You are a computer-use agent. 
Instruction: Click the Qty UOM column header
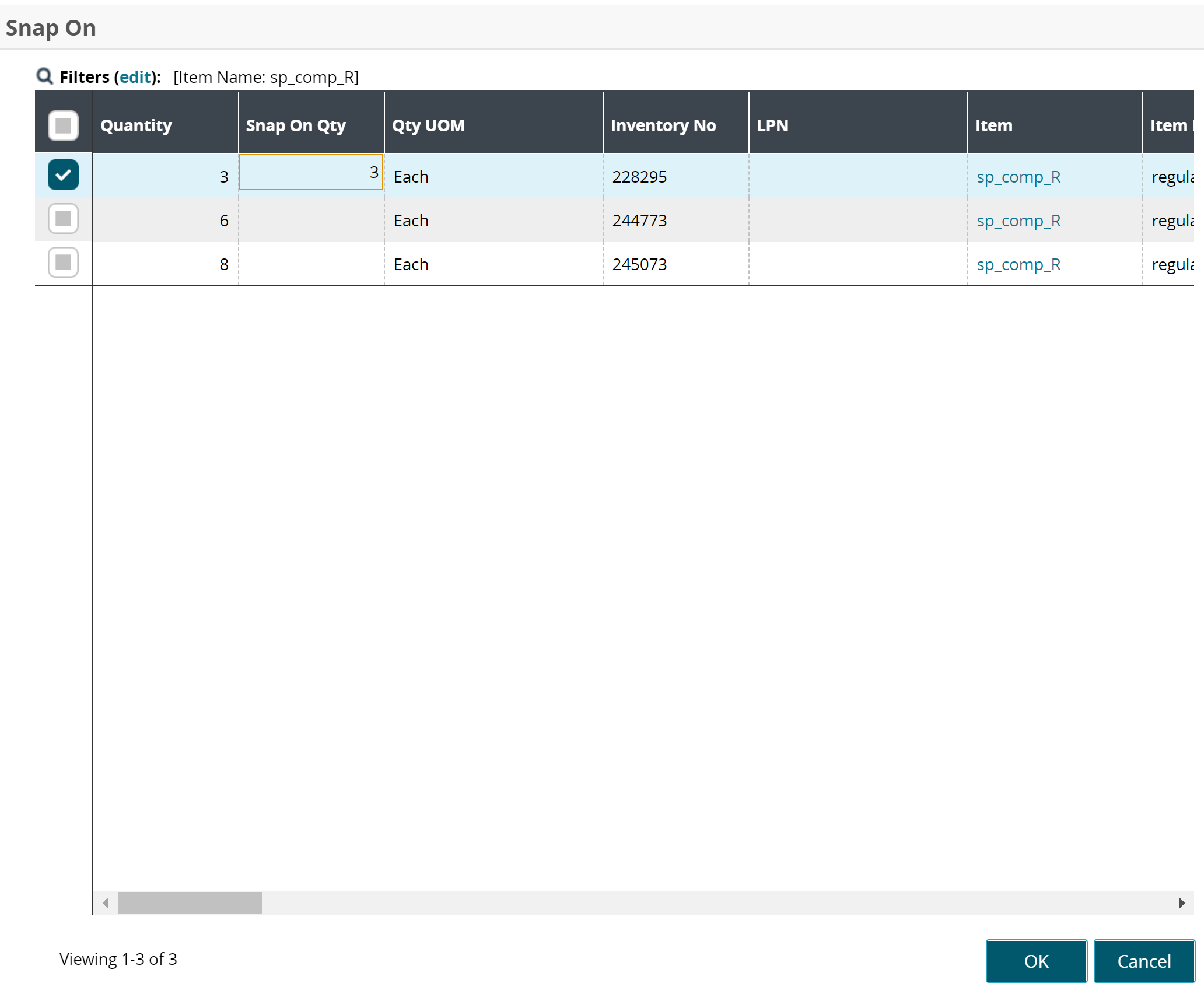tap(428, 125)
